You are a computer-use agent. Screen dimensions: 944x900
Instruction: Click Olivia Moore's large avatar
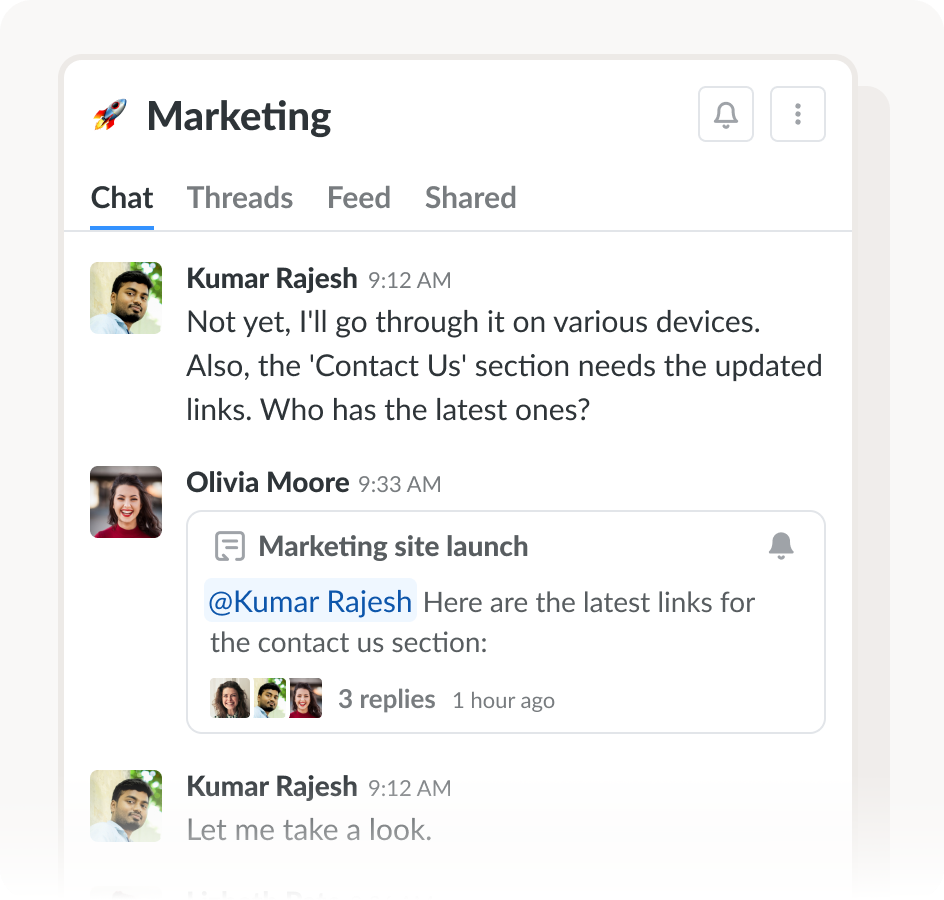(x=126, y=502)
